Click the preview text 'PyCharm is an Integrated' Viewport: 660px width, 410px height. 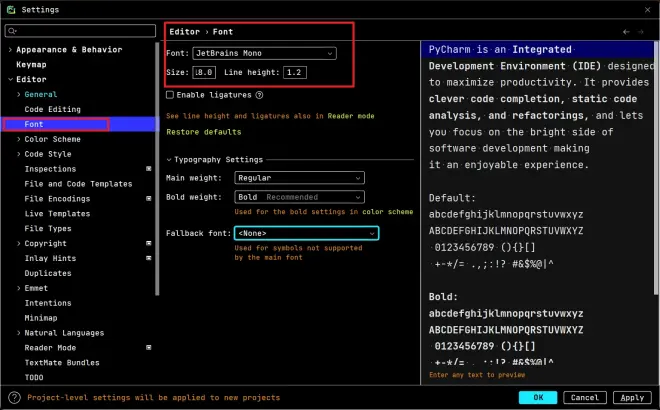point(500,50)
